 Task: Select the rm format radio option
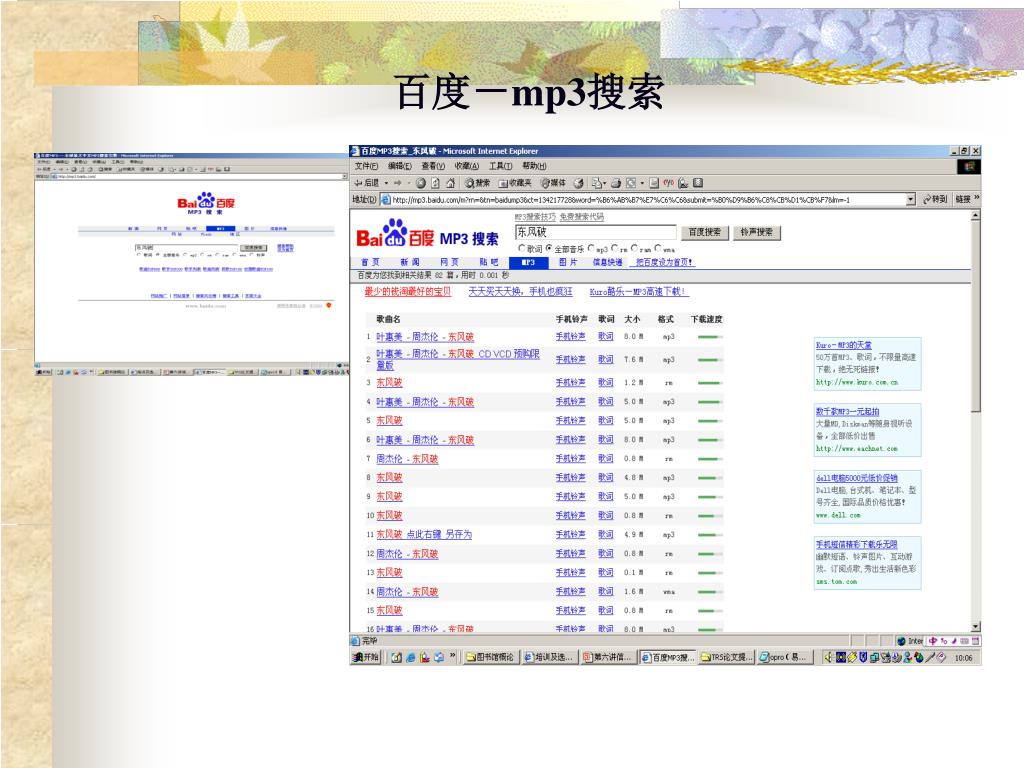point(615,249)
